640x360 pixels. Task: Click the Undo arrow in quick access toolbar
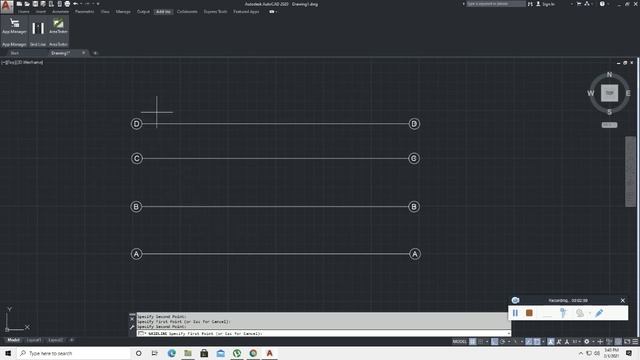75,4
